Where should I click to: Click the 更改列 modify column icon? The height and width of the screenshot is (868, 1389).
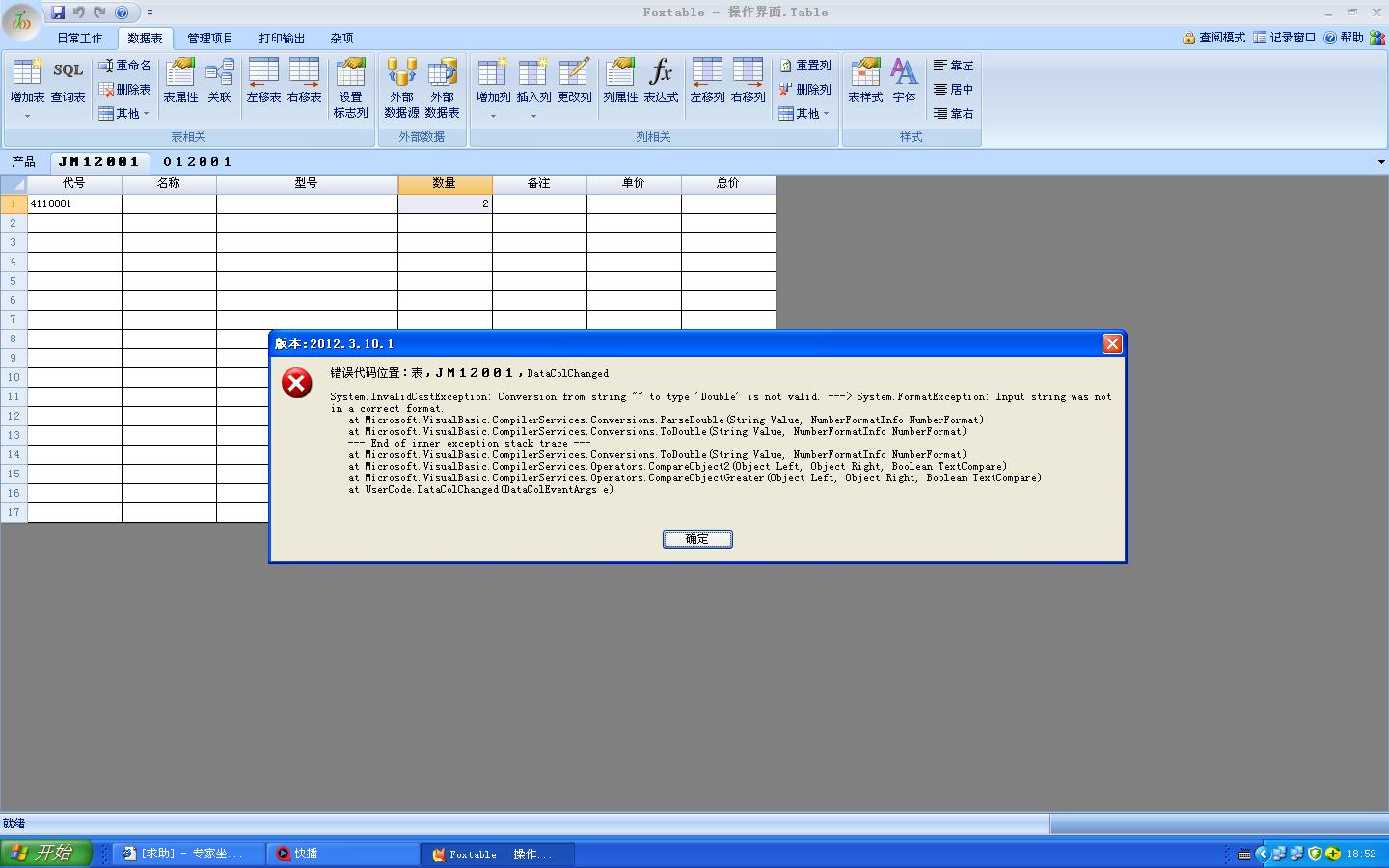pos(574,81)
